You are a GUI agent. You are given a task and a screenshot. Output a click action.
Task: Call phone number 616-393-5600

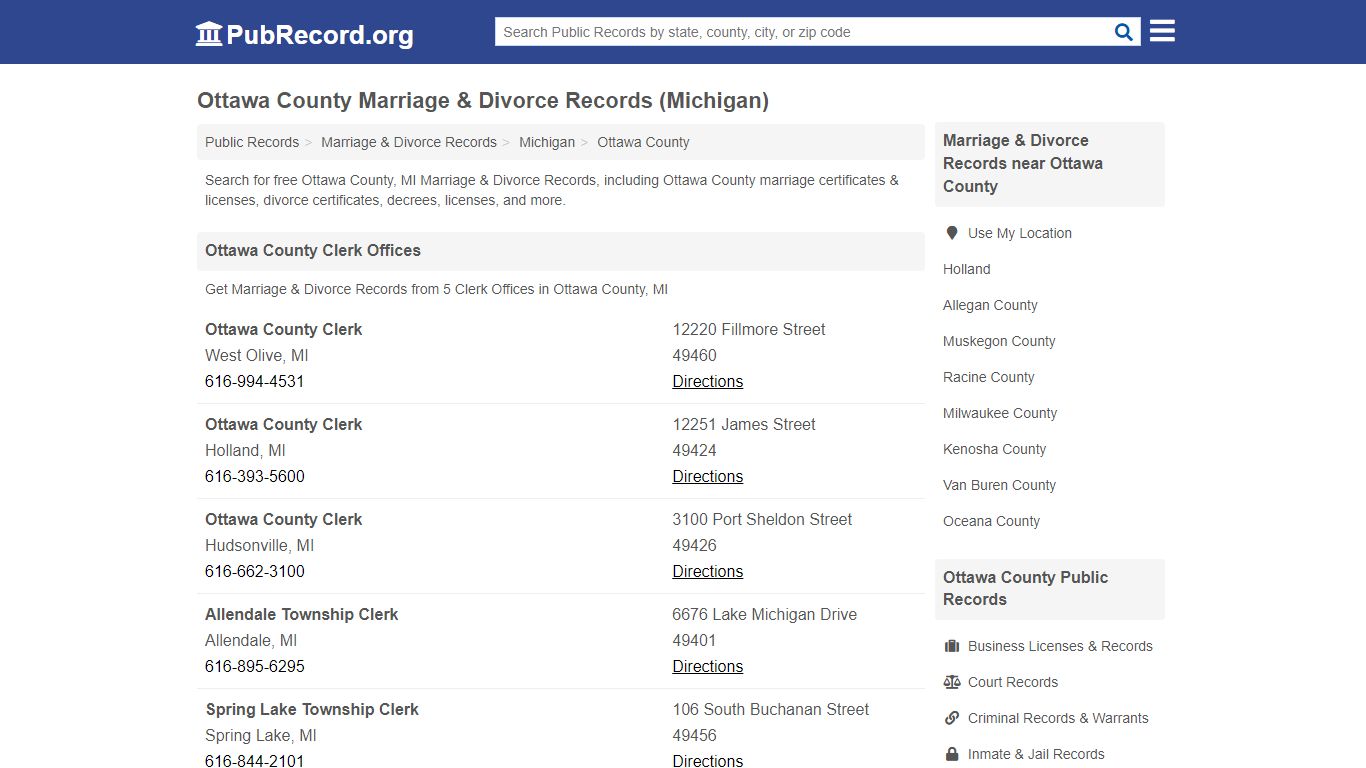coord(255,476)
